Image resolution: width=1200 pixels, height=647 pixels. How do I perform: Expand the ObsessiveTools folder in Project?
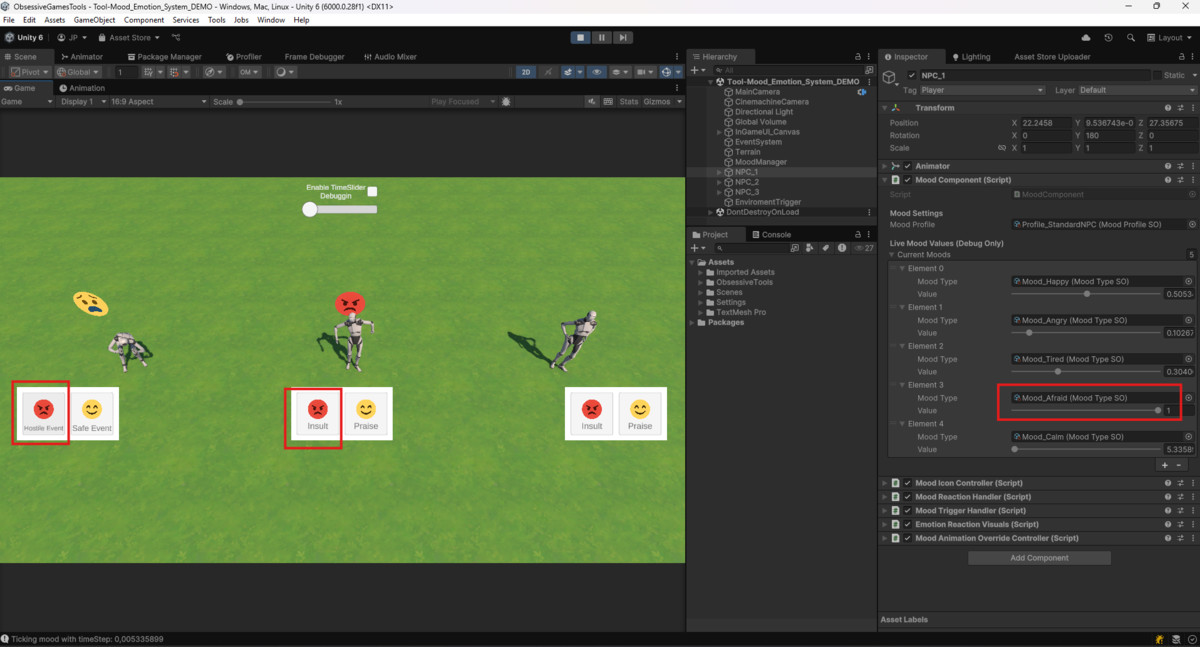(700, 282)
